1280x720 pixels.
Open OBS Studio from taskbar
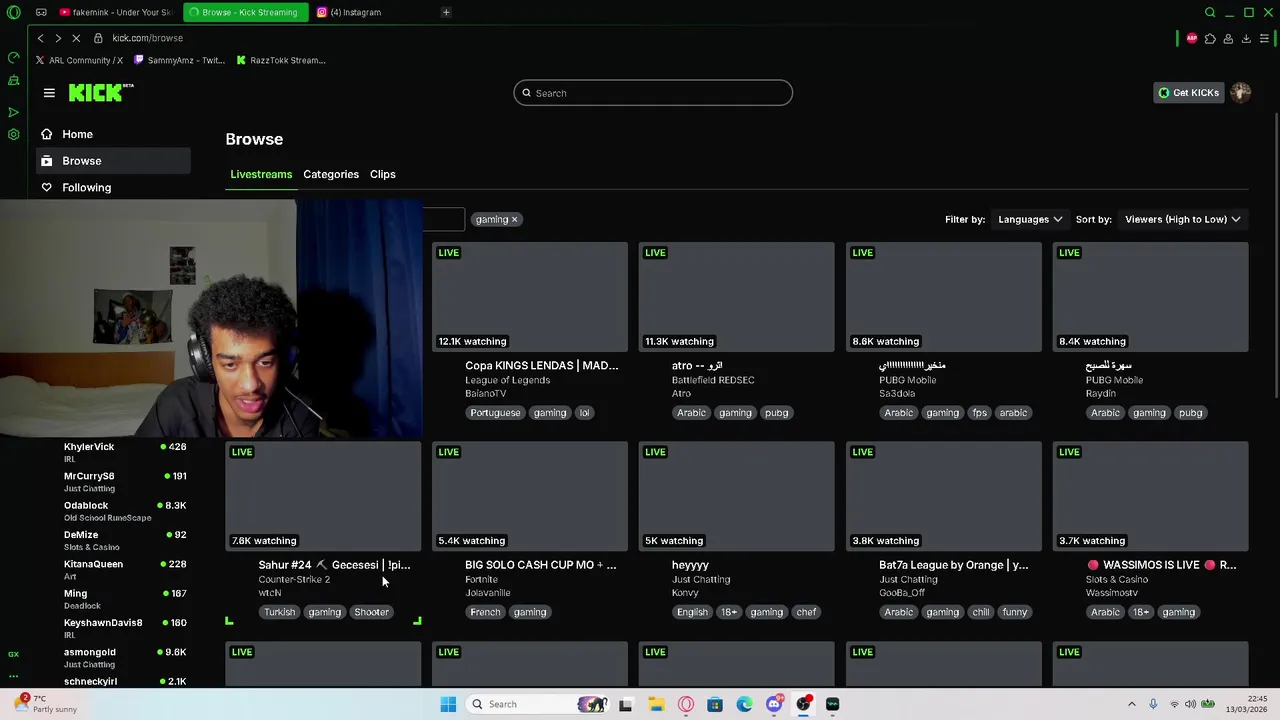point(803,704)
